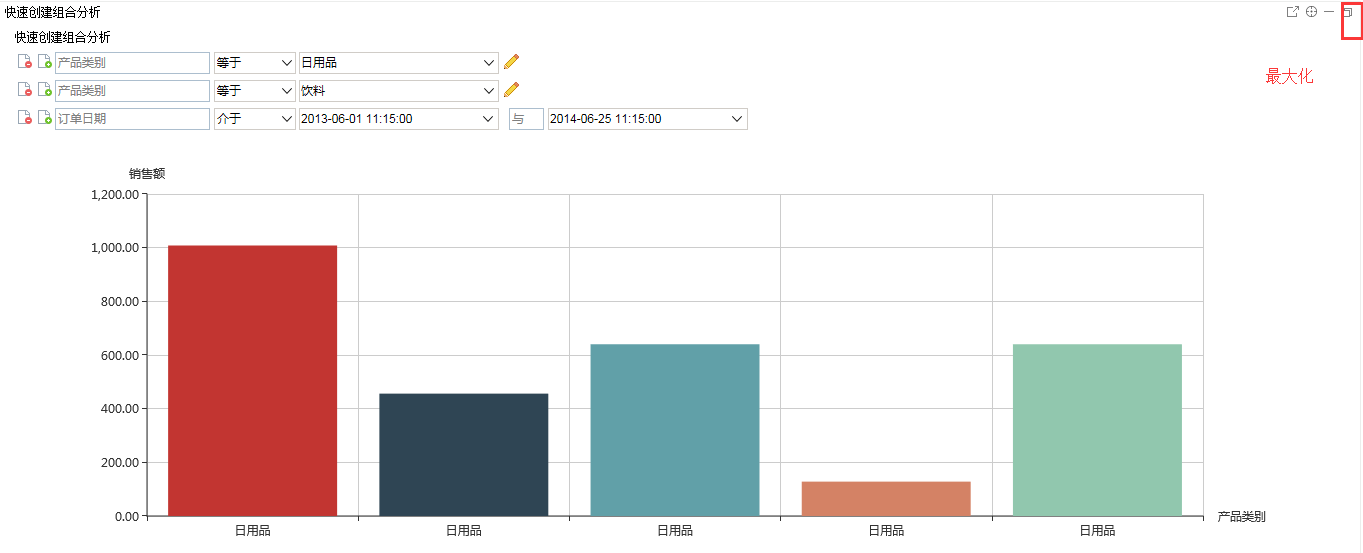Select the light green bar in the chart
1363x553 pixels.
point(1097,430)
